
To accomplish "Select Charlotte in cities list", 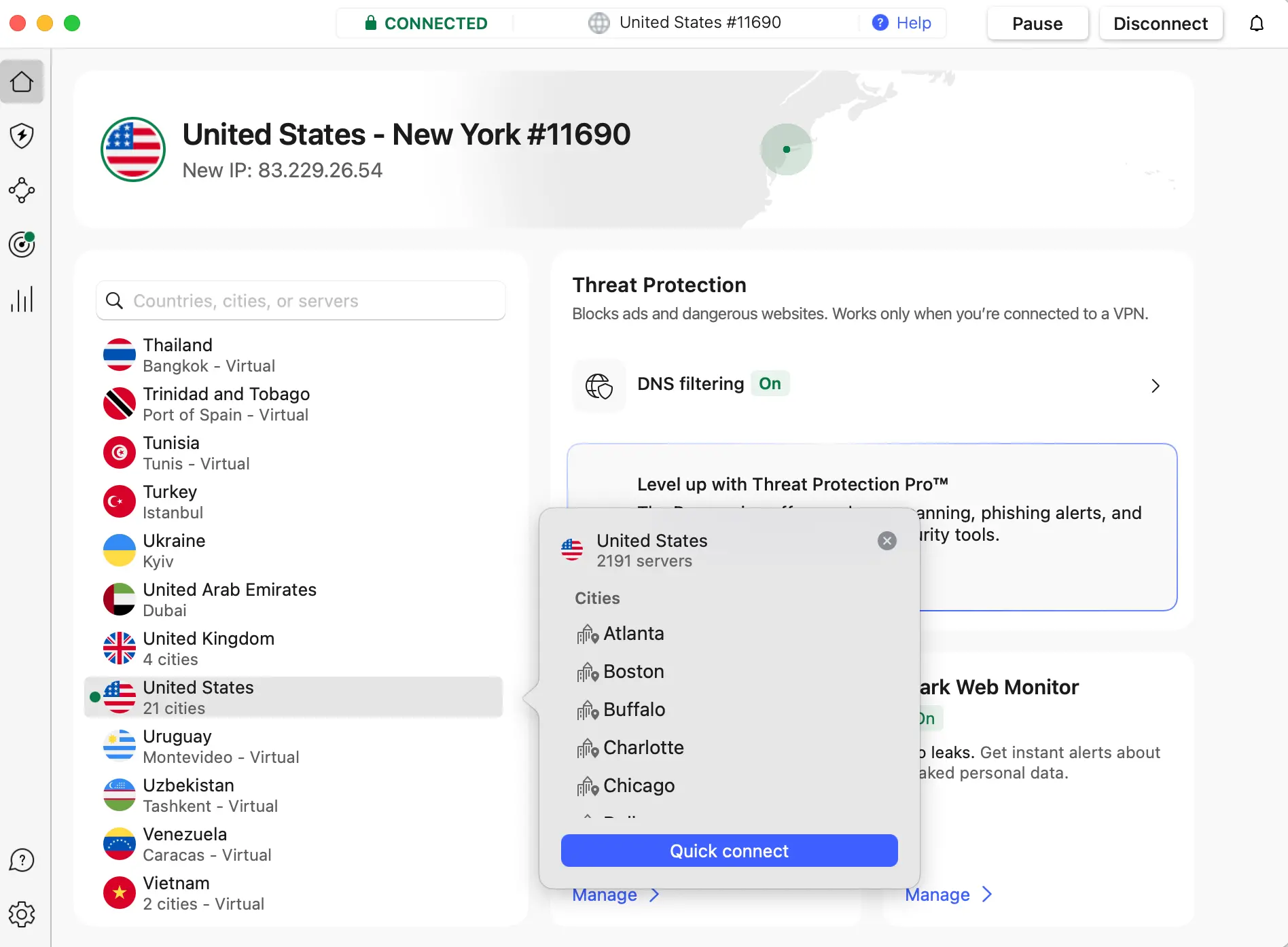I will click(730, 747).
